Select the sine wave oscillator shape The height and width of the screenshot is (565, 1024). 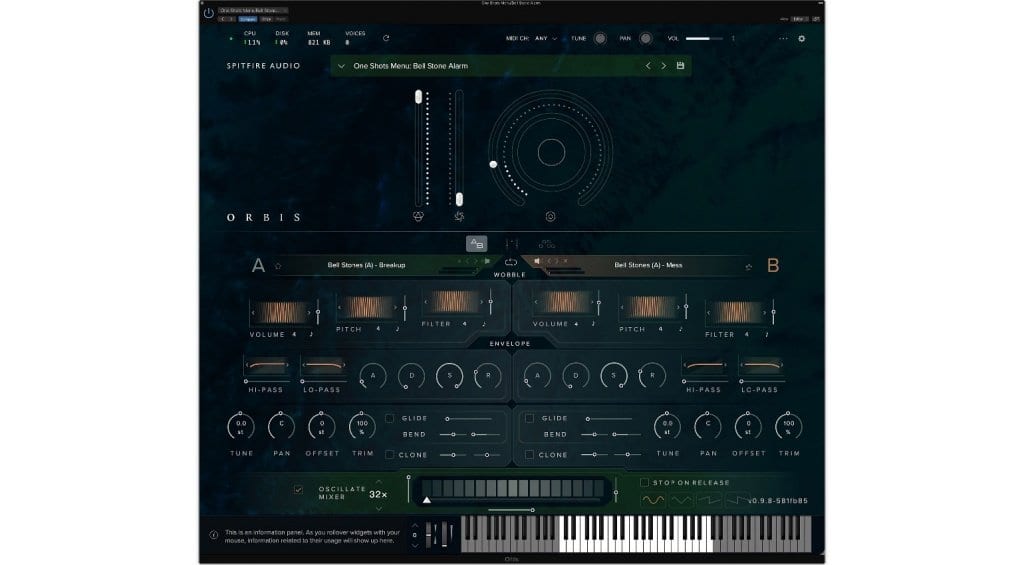[x=652, y=500]
